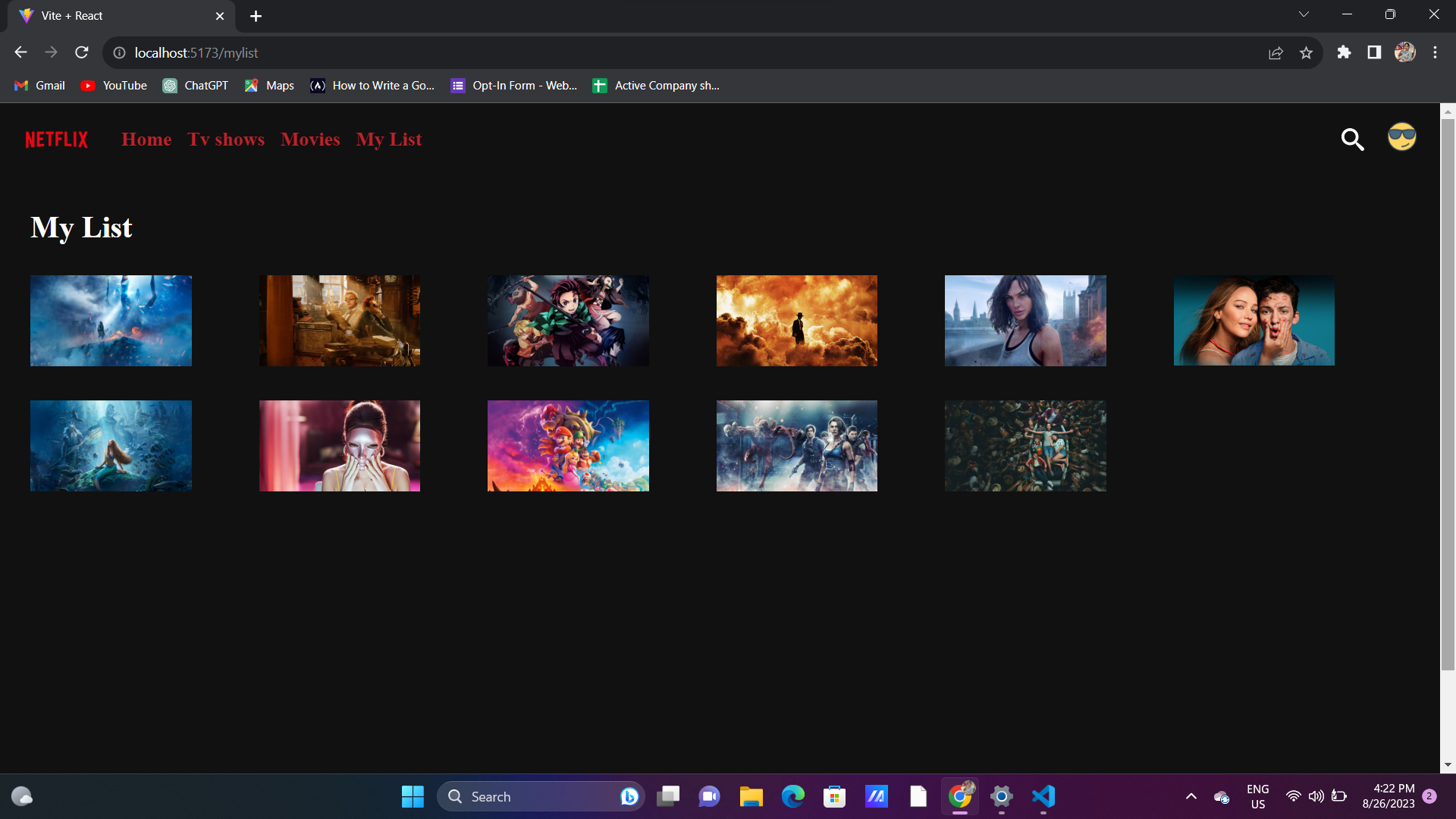
Task: Click the browser back arrow
Action: 20,52
